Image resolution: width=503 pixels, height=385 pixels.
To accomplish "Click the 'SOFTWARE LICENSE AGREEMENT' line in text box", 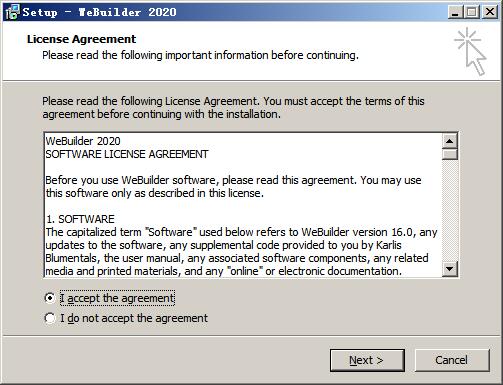I will [127, 154].
